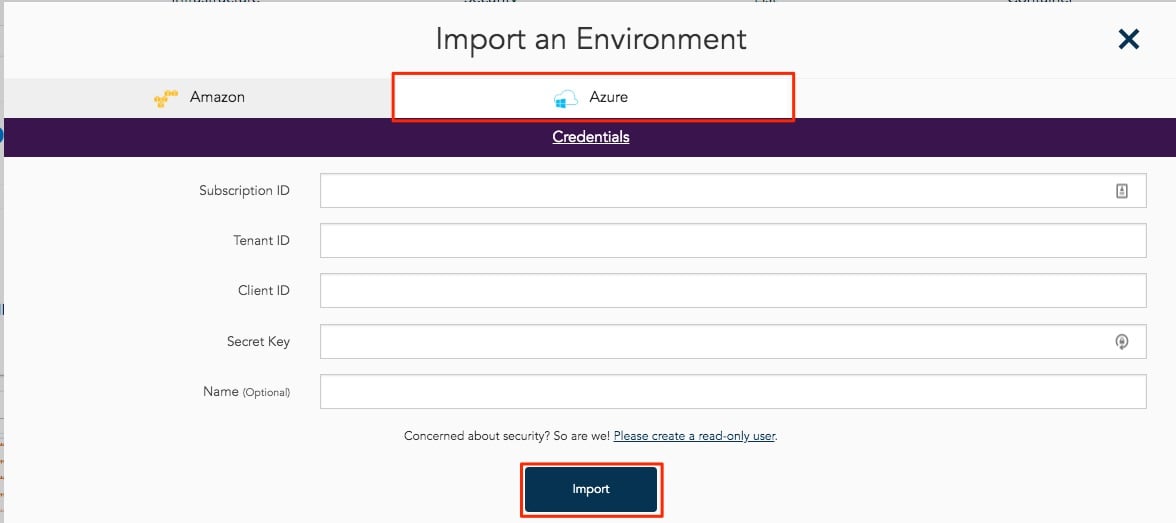Open the 'Please create a read-only user' link
This screenshot has height=523, width=1176.
(694, 436)
